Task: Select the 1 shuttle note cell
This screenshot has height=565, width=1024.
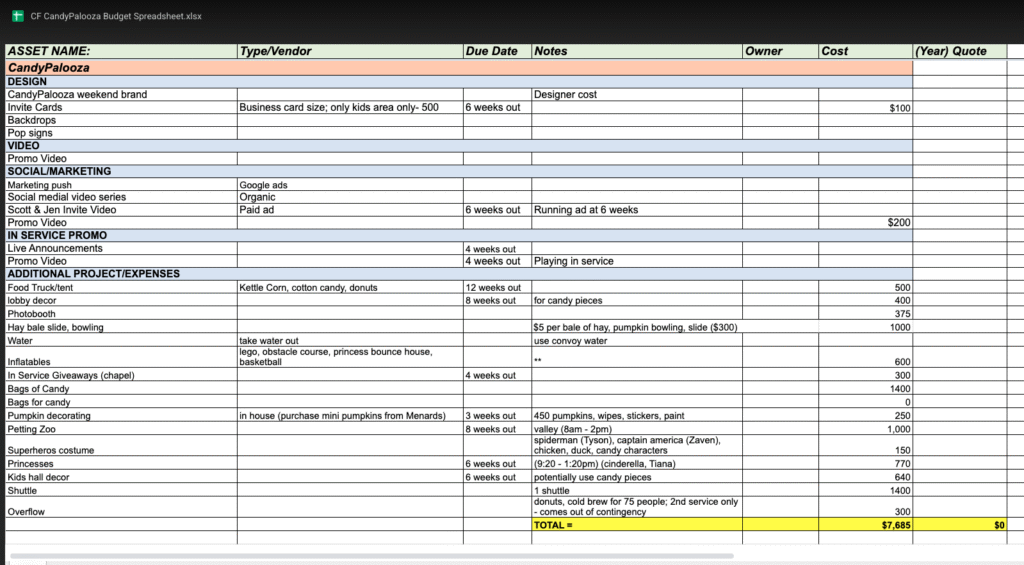Action: tap(637, 491)
